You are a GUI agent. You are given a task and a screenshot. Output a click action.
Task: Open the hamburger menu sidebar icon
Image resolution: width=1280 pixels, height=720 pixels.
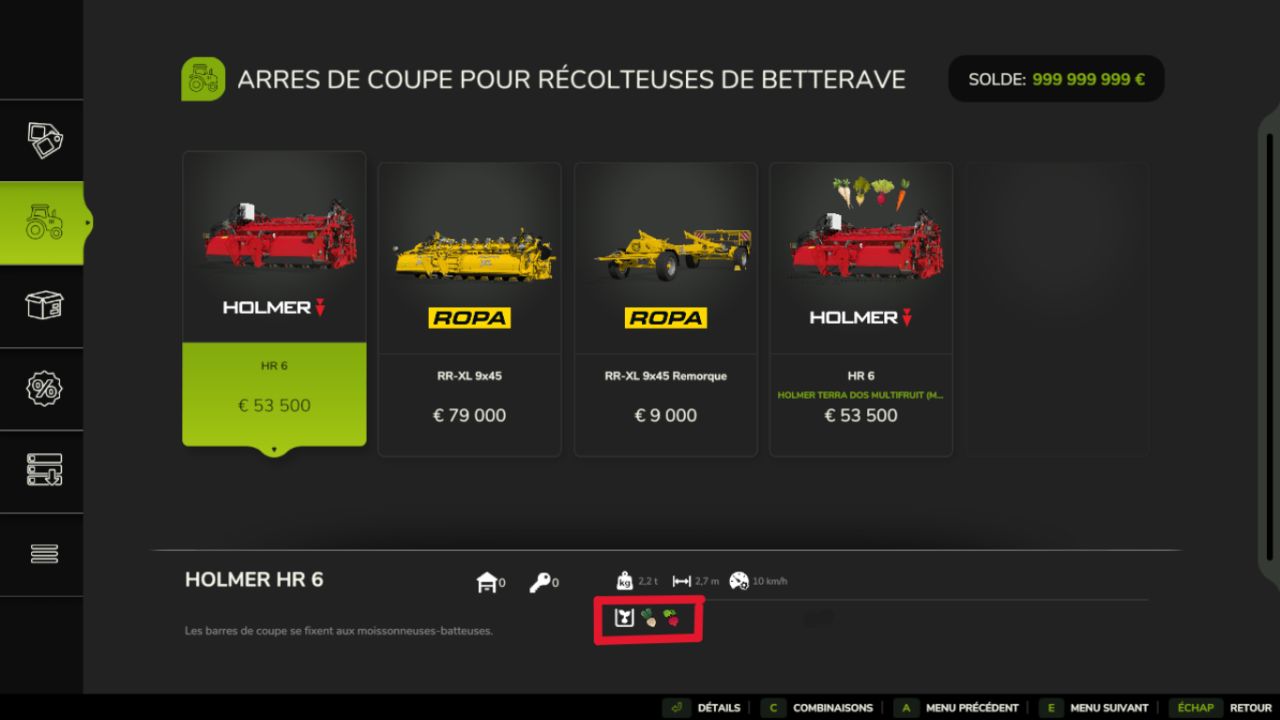pyautogui.click(x=44, y=553)
